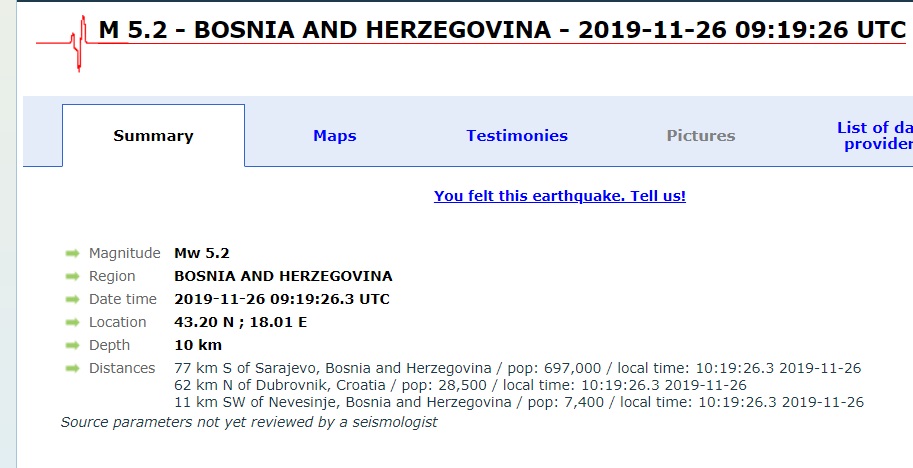Open the List of data providers tab

click(x=875, y=136)
